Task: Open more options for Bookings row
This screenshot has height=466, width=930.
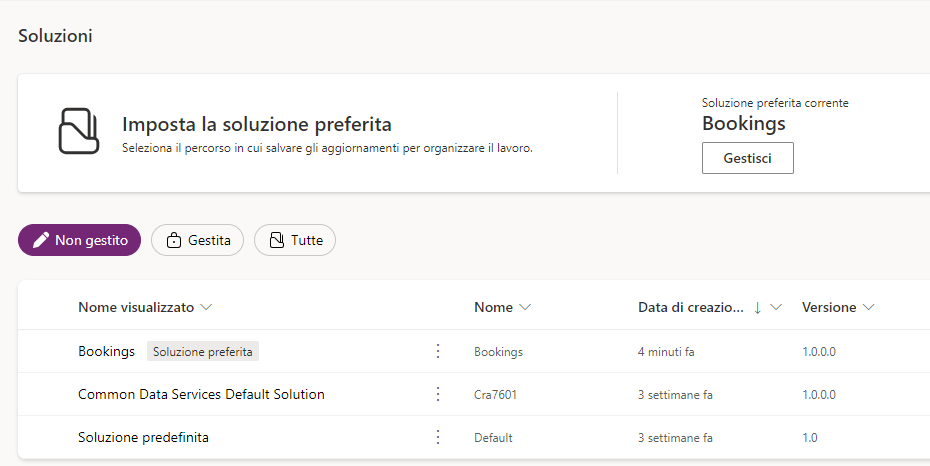Action: pyautogui.click(x=437, y=351)
